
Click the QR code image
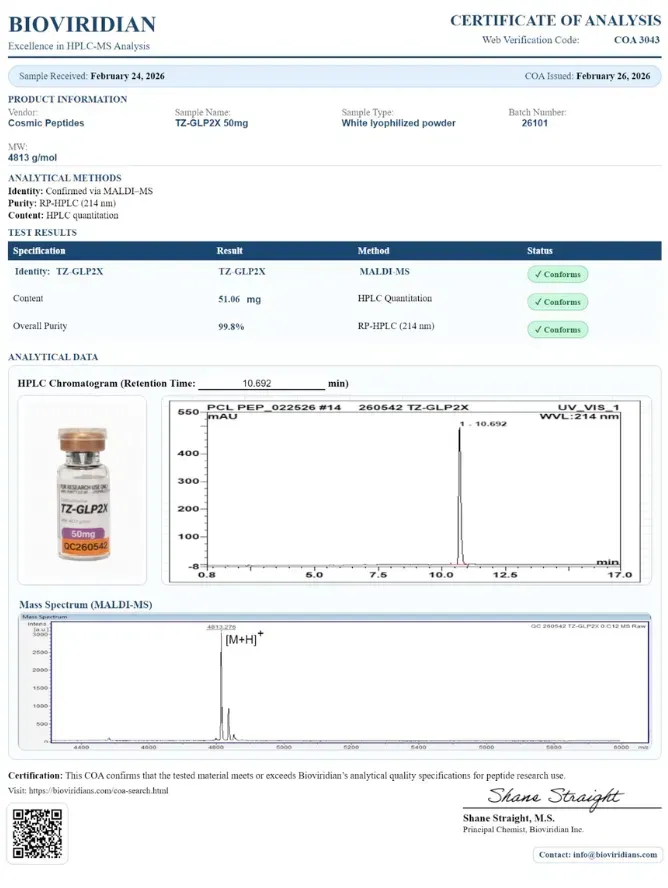[x=37, y=833]
